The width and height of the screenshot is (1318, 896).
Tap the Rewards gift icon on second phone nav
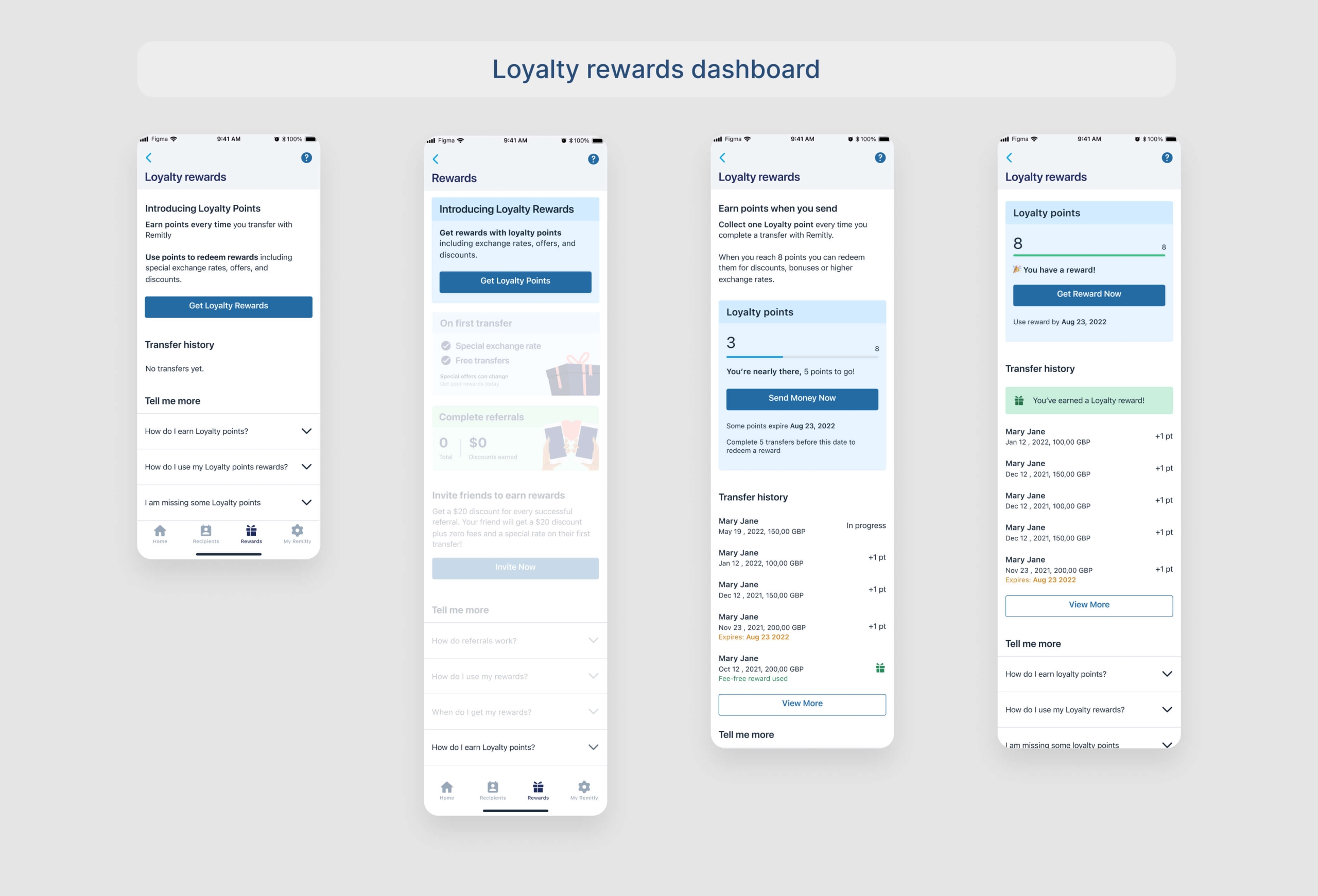point(538,787)
